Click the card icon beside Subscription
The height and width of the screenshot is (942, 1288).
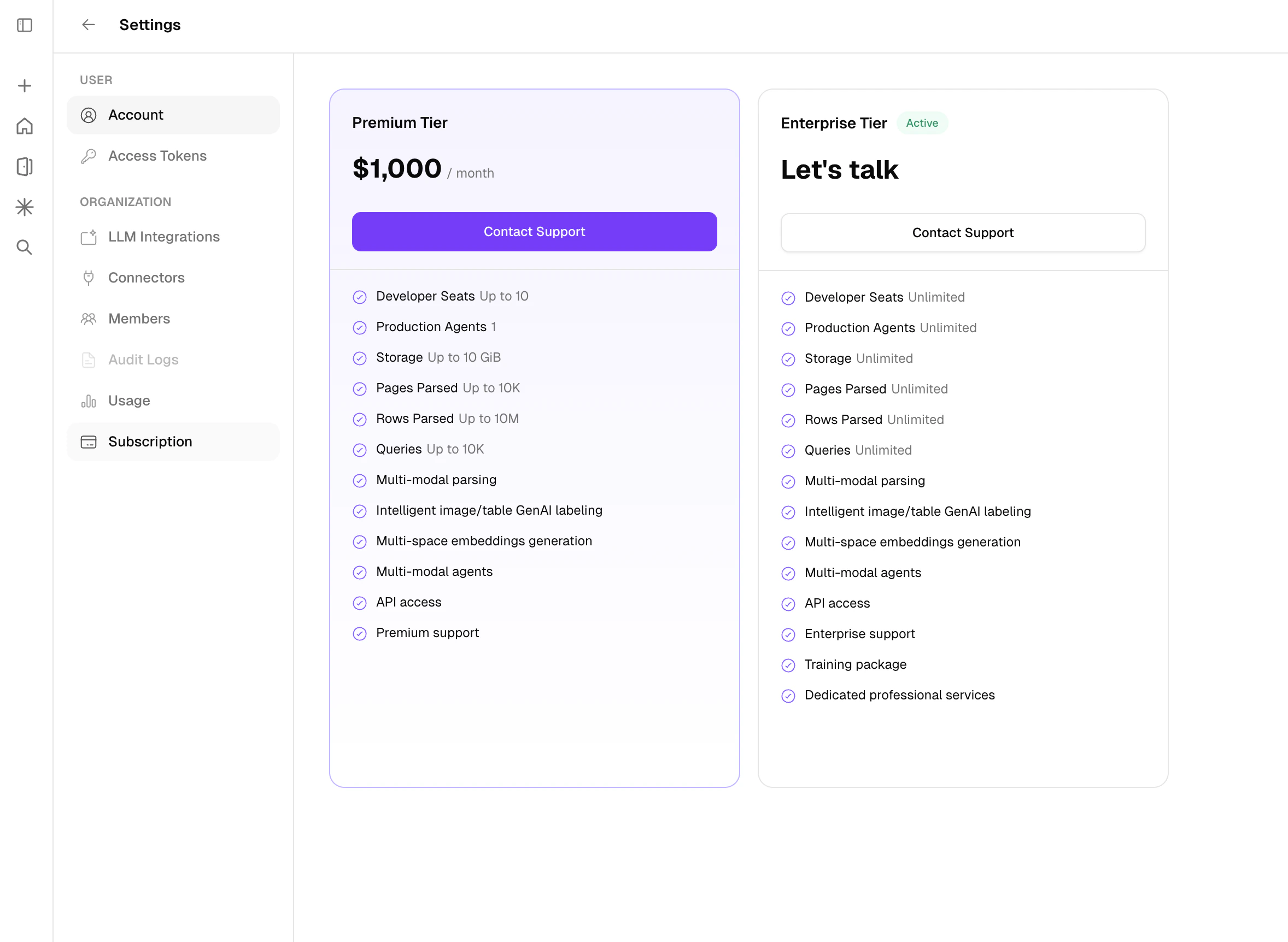point(89,441)
